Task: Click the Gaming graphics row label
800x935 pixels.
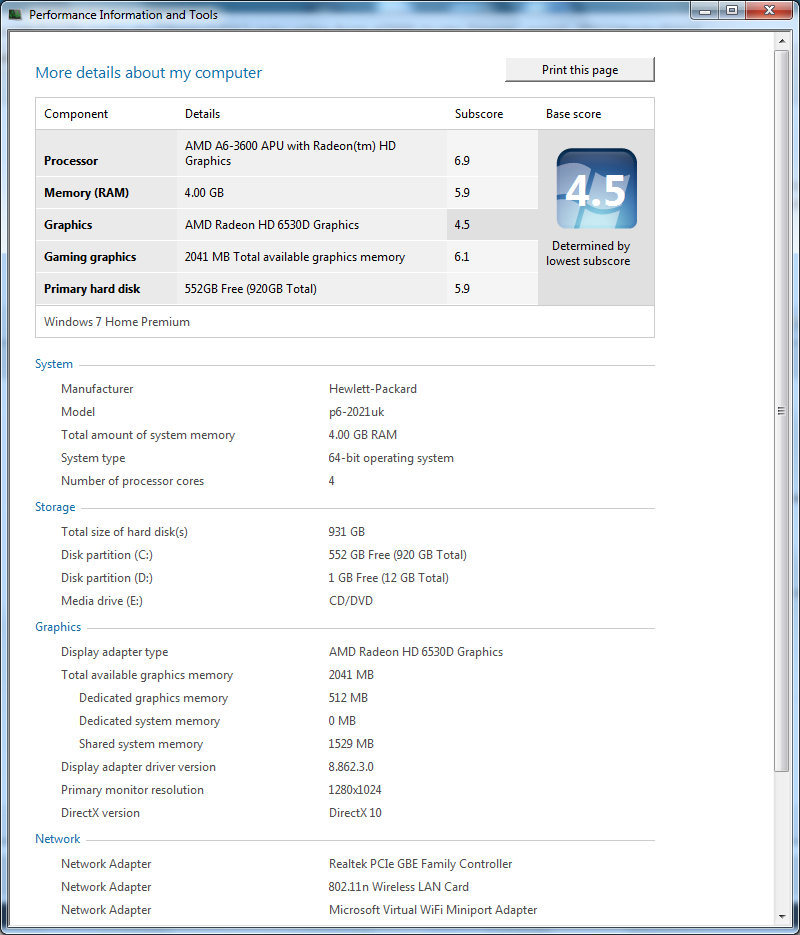Action: point(90,257)
